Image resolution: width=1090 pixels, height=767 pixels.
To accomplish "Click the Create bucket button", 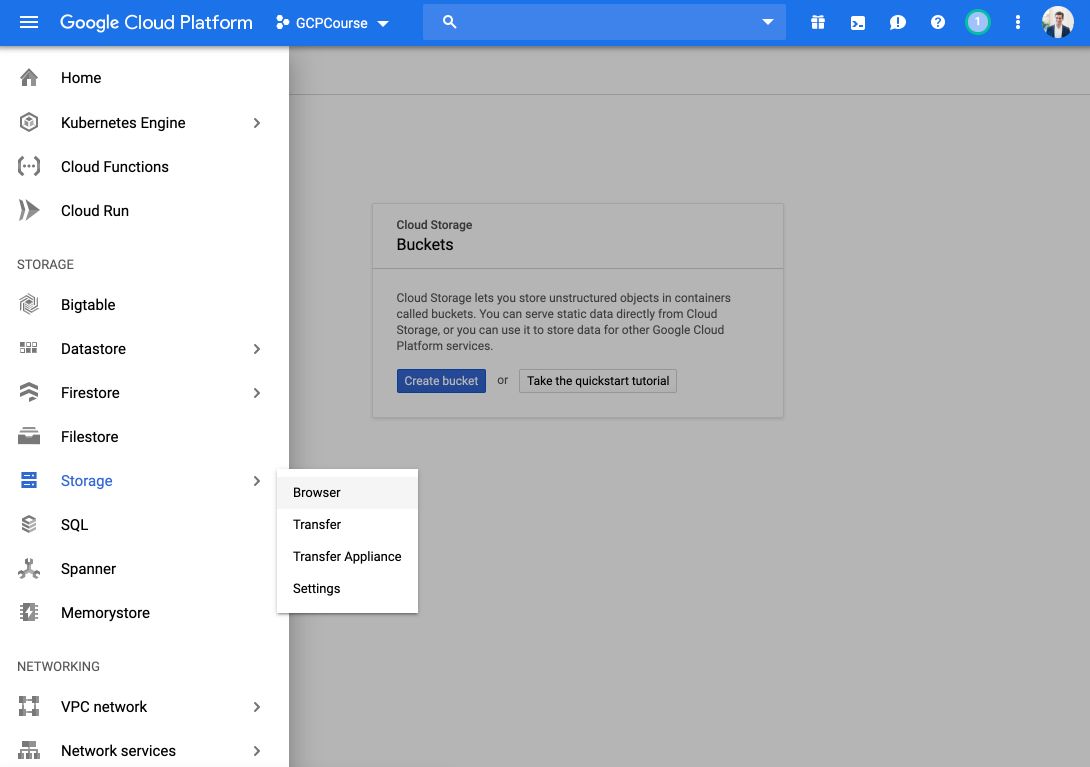I will [x=441, y=381].
